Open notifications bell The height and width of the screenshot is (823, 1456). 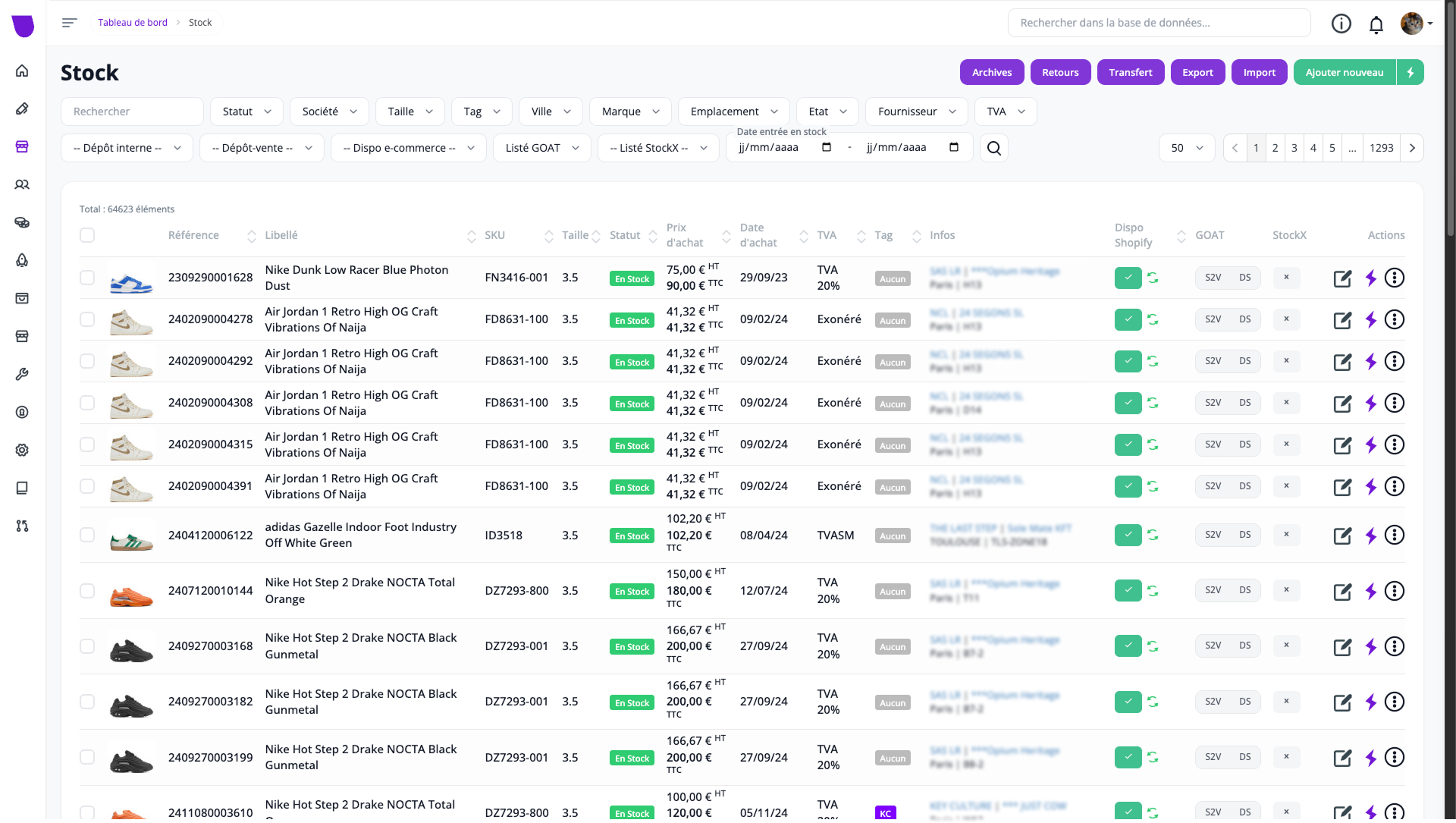pyautogui.click(x=1376, y=24)
